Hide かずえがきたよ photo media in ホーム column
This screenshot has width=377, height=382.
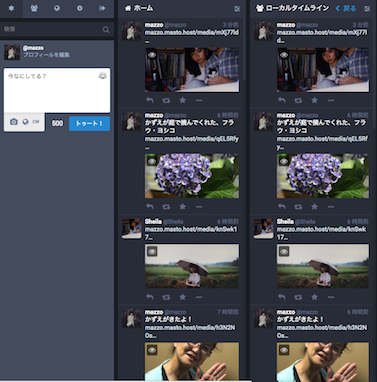152,350
